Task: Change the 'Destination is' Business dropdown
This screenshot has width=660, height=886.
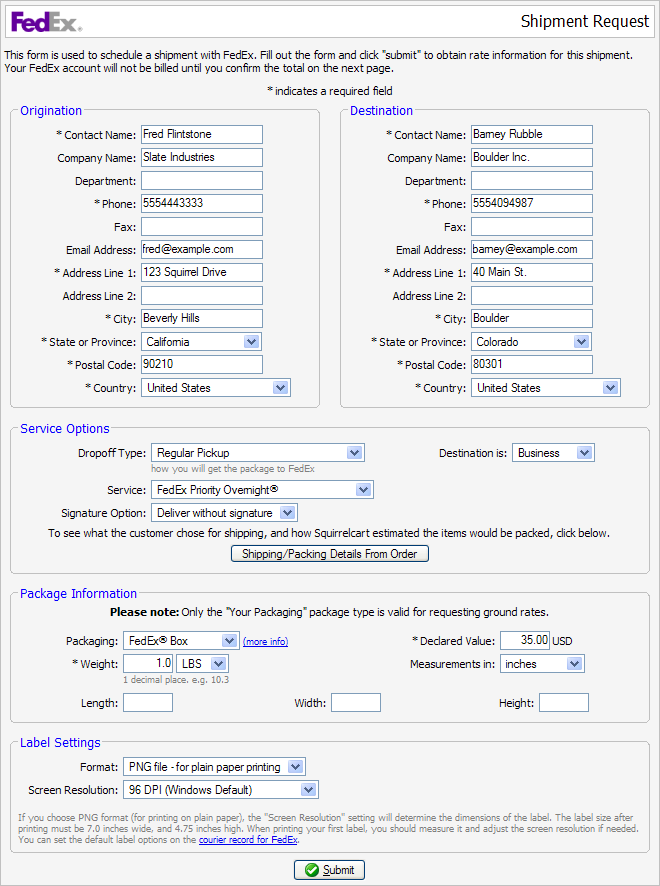Action: coord(553,453)
